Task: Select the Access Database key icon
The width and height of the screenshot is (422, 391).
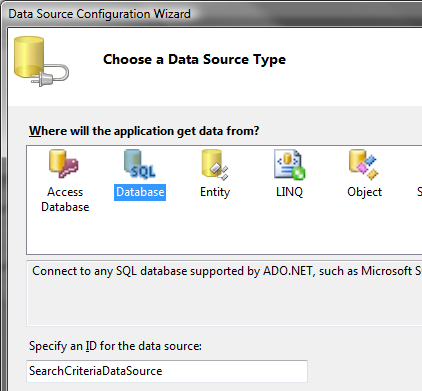Action: 63,164
